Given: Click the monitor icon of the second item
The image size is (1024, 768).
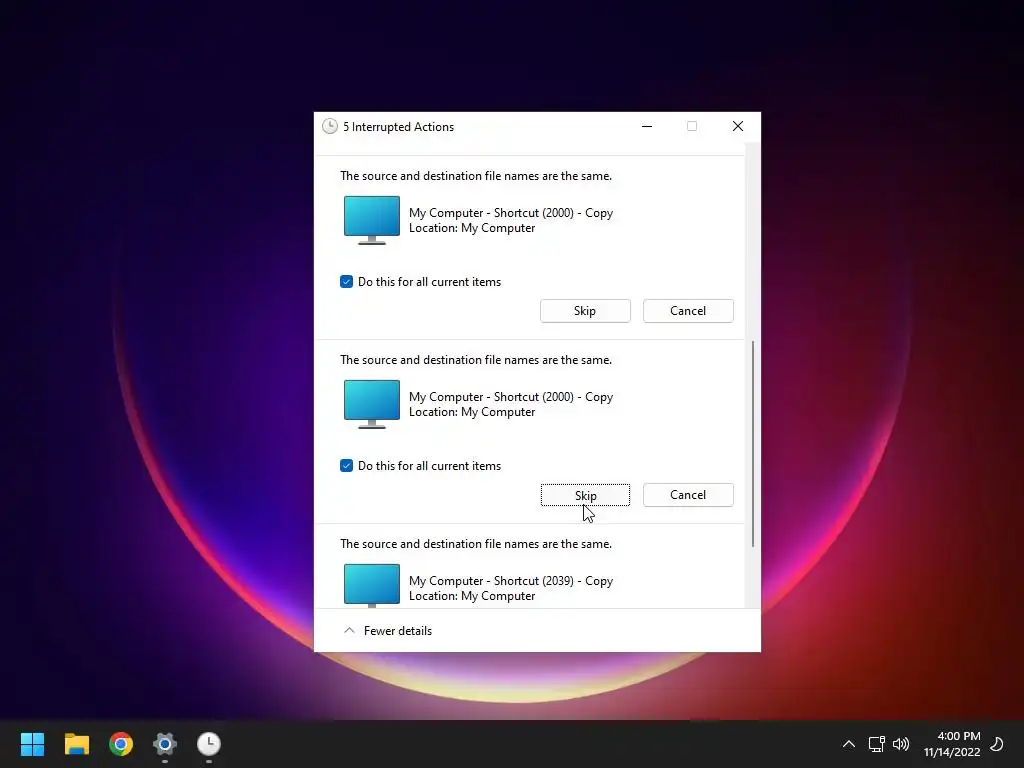Looking at the screenshot, I should (x=372, y=404).
